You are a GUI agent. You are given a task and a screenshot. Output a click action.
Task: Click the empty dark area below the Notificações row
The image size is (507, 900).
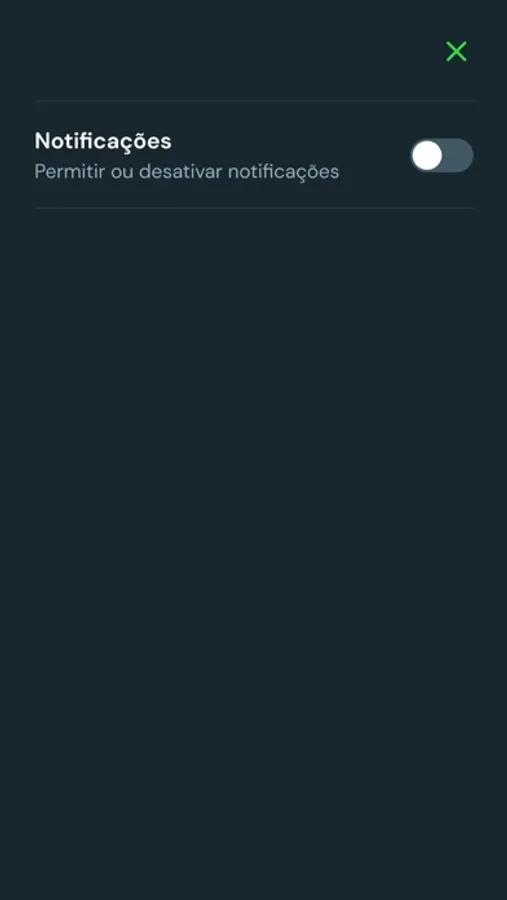pyautogui.click(x=253, y=551)
